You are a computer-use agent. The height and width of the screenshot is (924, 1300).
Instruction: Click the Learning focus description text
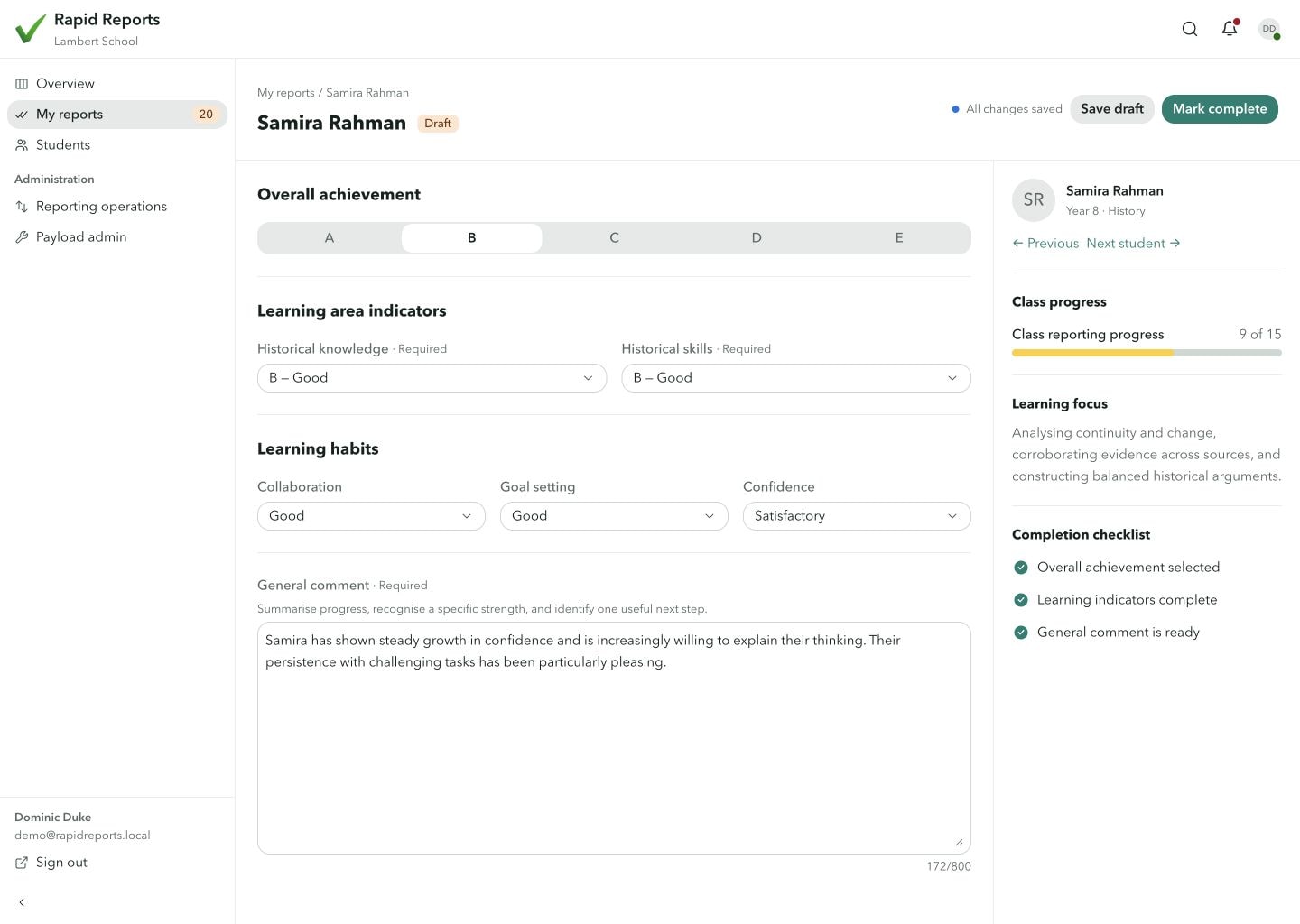(x=1147, y=455)
